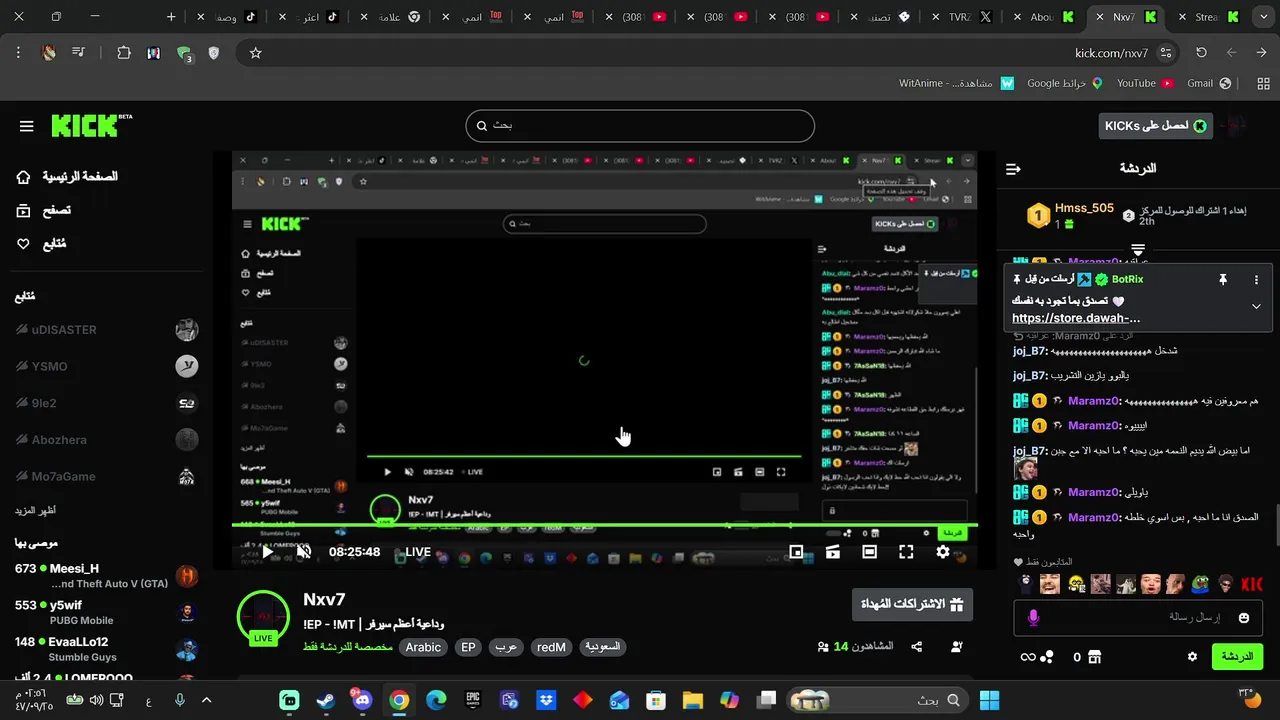Viewport: 1280px width, 720px height.
Task: Open player settings gear
Action: [943, 552]
